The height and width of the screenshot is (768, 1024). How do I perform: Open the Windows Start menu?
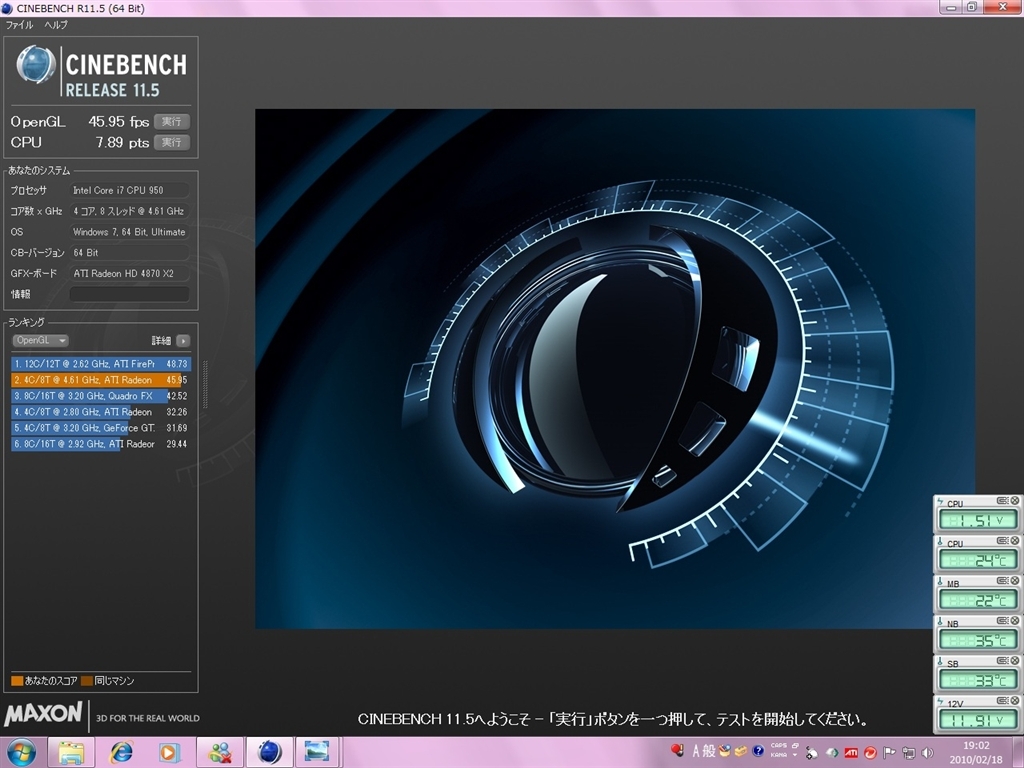click(21, 752)
